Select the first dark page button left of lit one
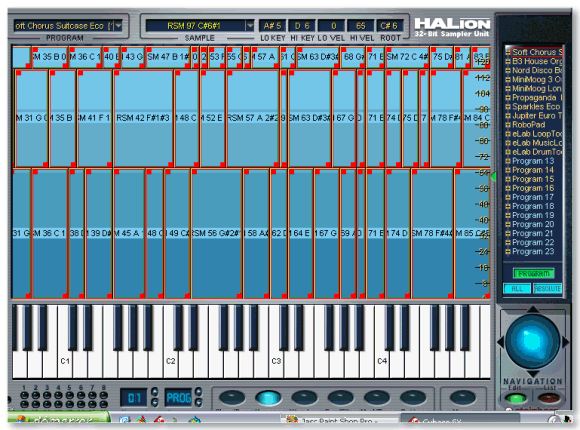The width and height of the screenshot is (580, 430). (232, 398)
